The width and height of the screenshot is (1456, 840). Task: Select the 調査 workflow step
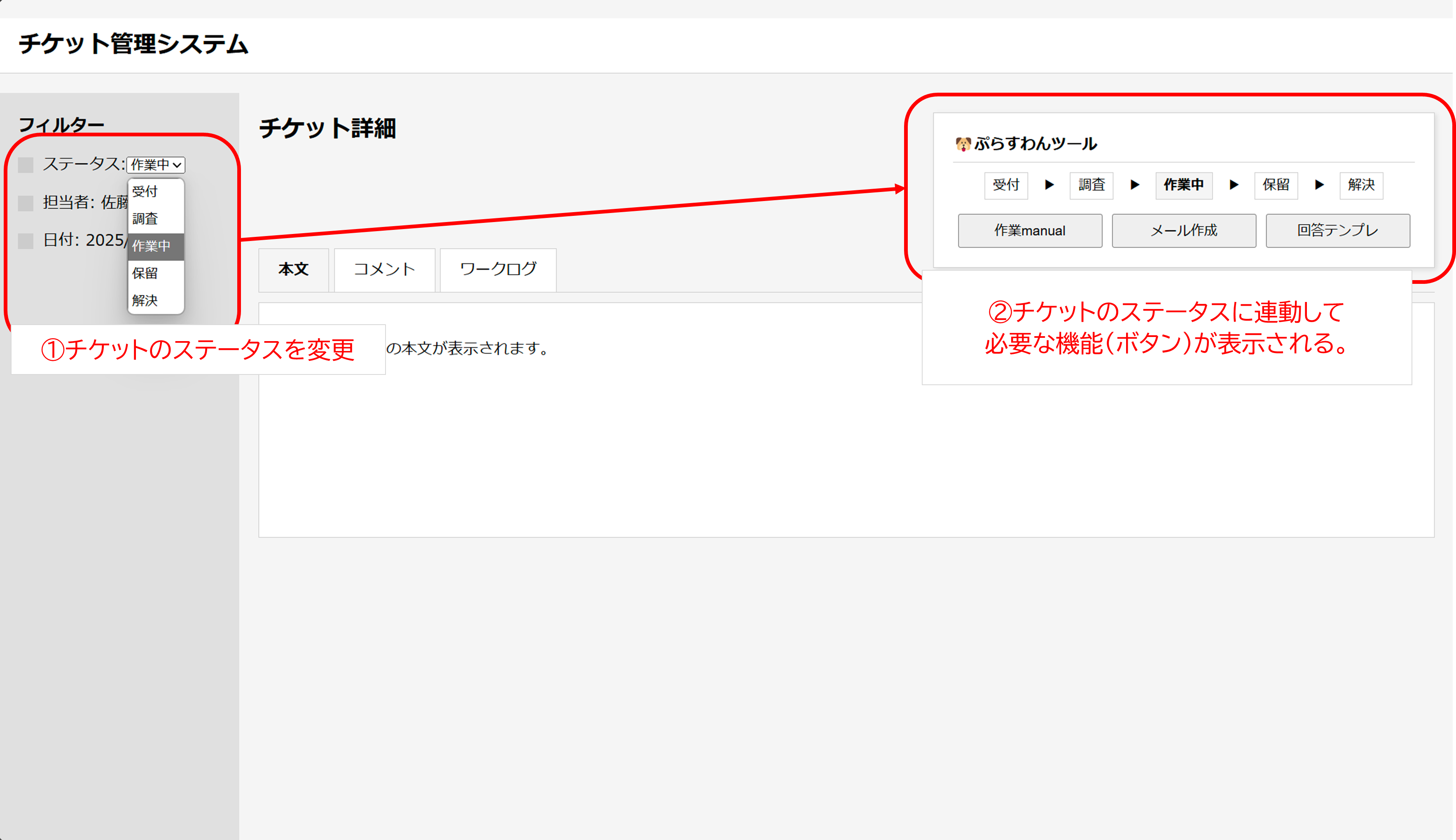tap(1091, 185)
